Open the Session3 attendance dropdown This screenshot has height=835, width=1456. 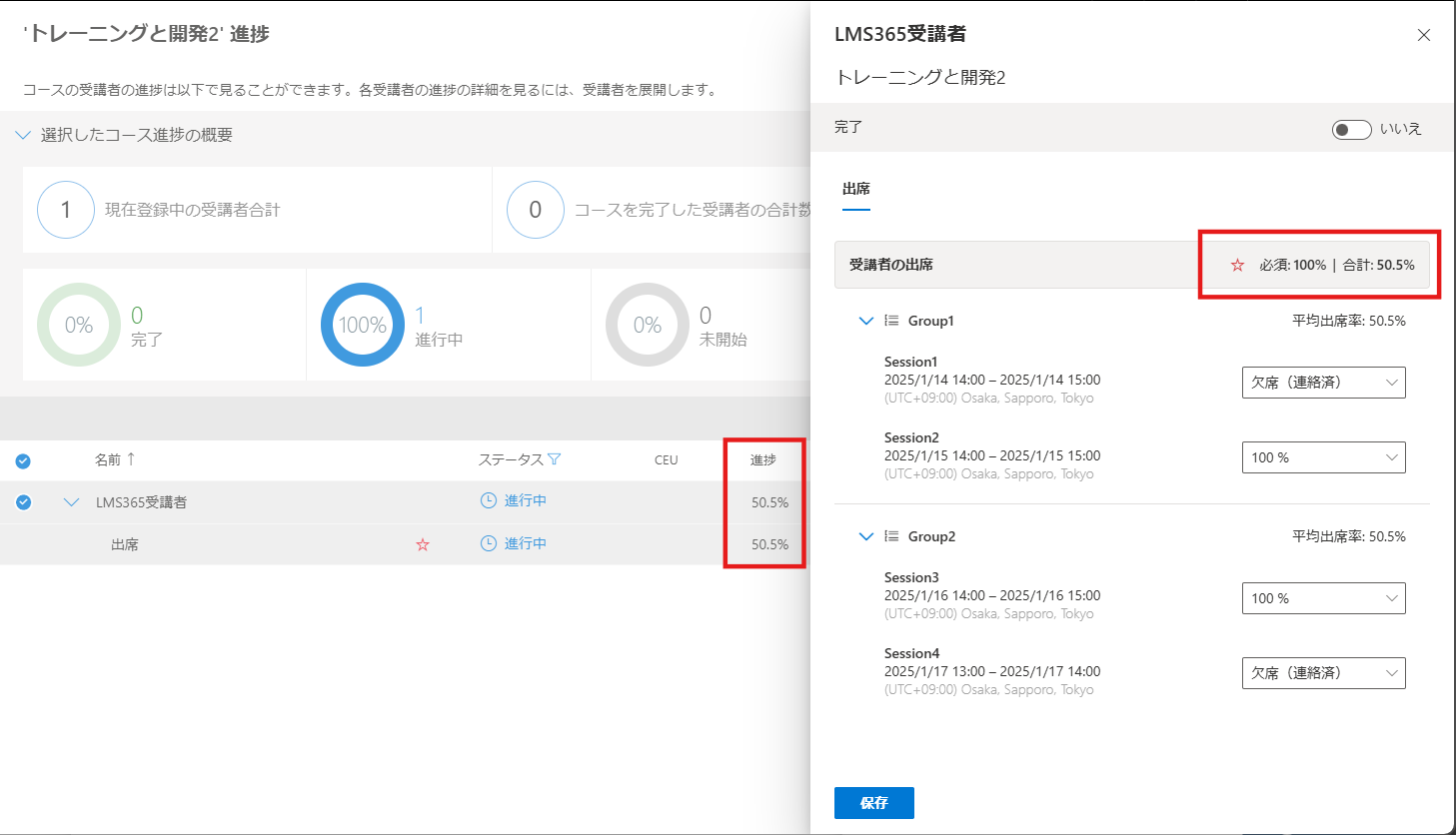coord(1324,598)
